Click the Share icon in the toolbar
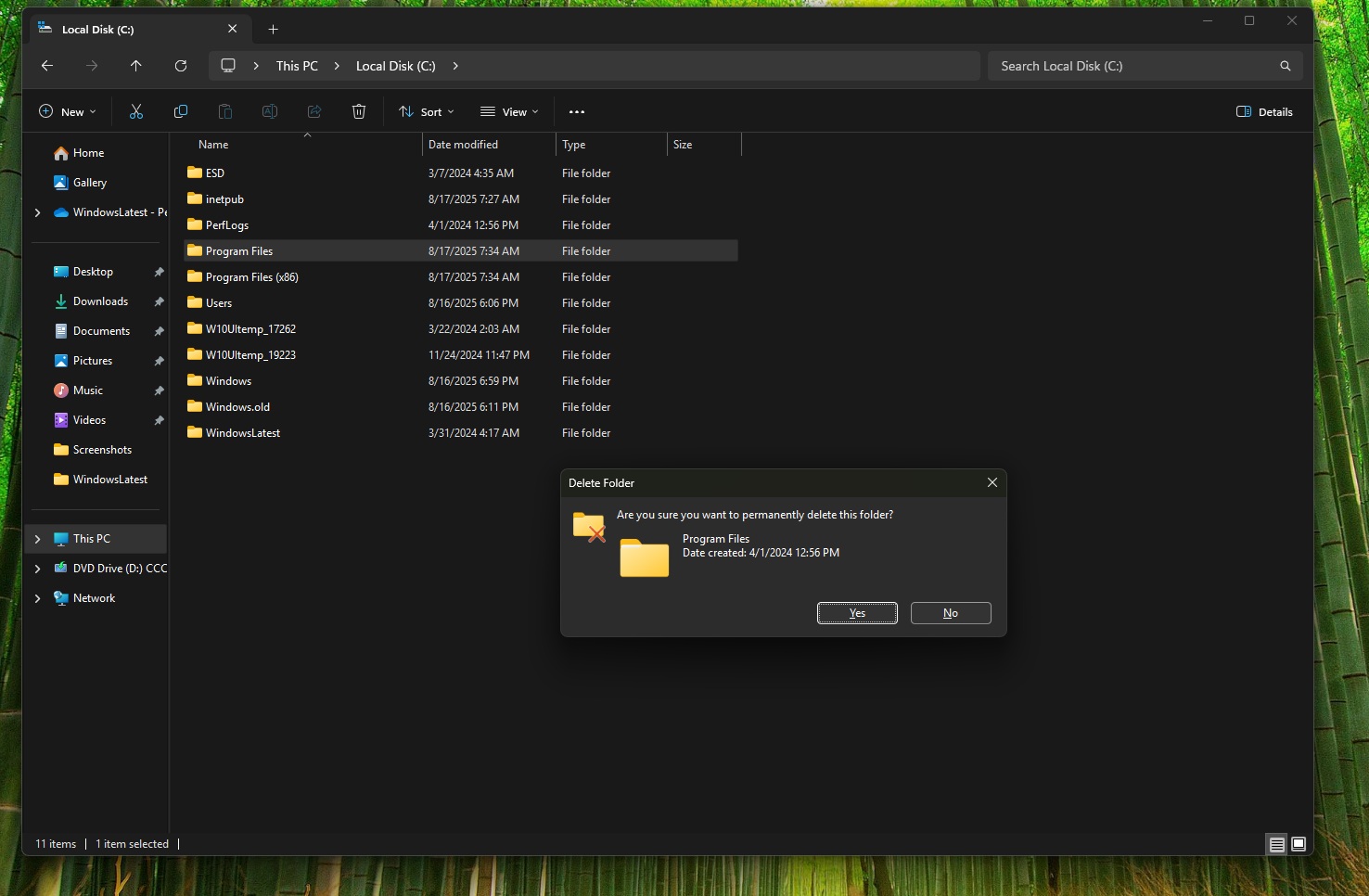 [x=313, y=111]
